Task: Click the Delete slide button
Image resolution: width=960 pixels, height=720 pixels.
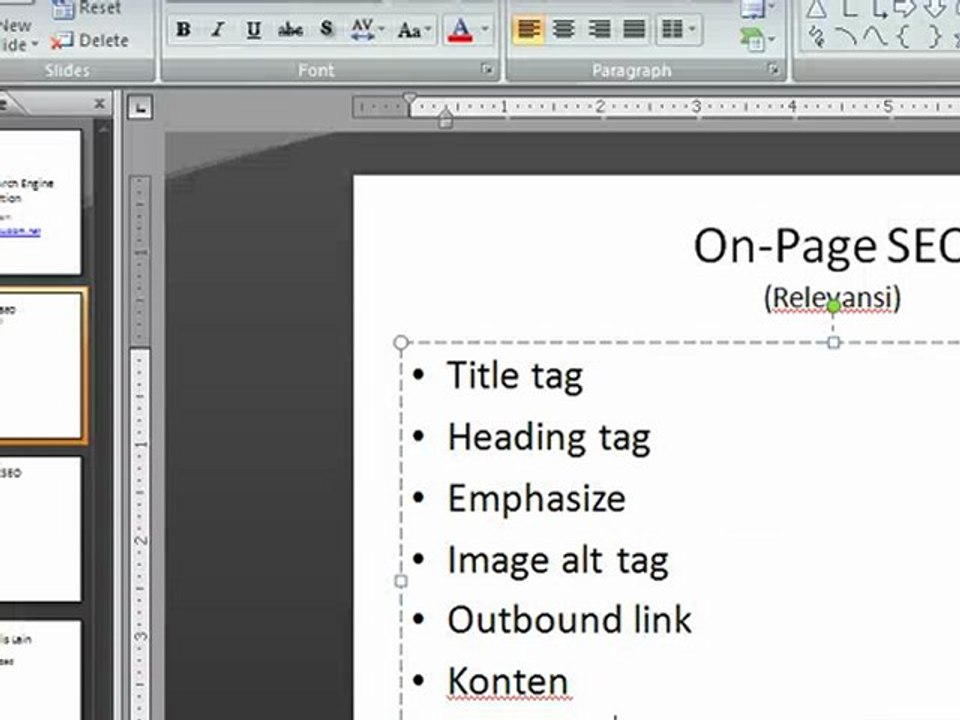Action: 89,41
